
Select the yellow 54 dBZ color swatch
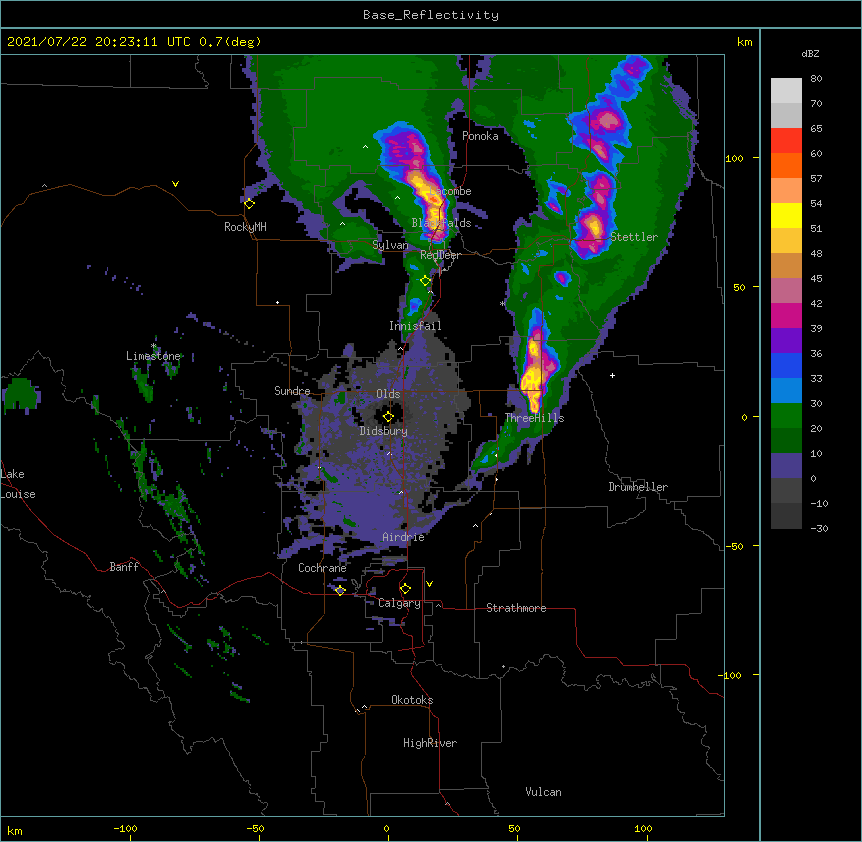point(786,215)
